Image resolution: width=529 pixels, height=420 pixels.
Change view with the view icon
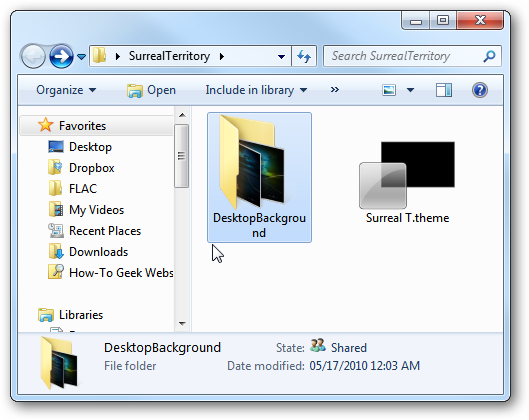click(x=389, y=90)
